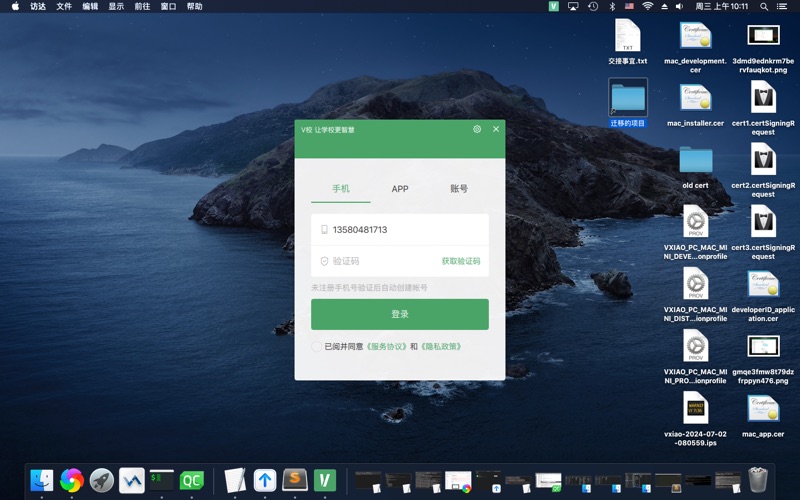
Task: Click 获取验证码 to request code
Action: pyautogui.click(x=460, y=261)
